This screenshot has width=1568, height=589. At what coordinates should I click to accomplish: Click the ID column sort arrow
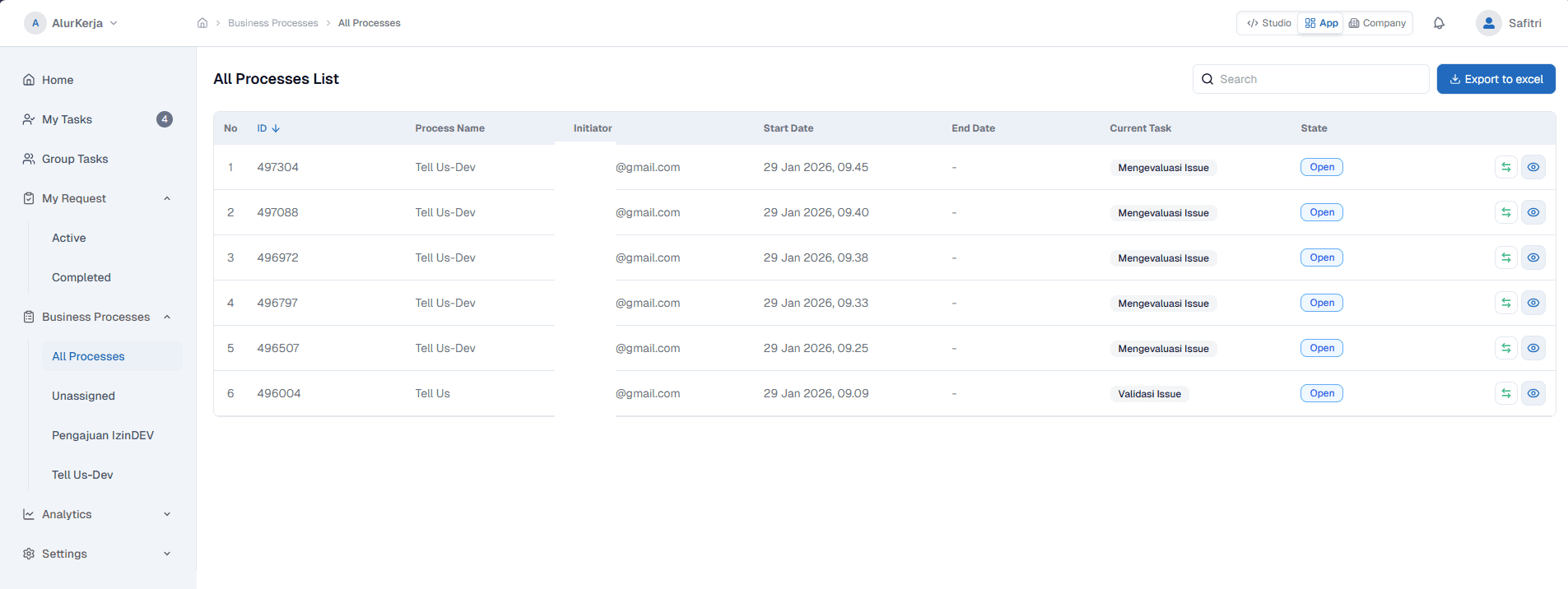click(x=276, y=128)
